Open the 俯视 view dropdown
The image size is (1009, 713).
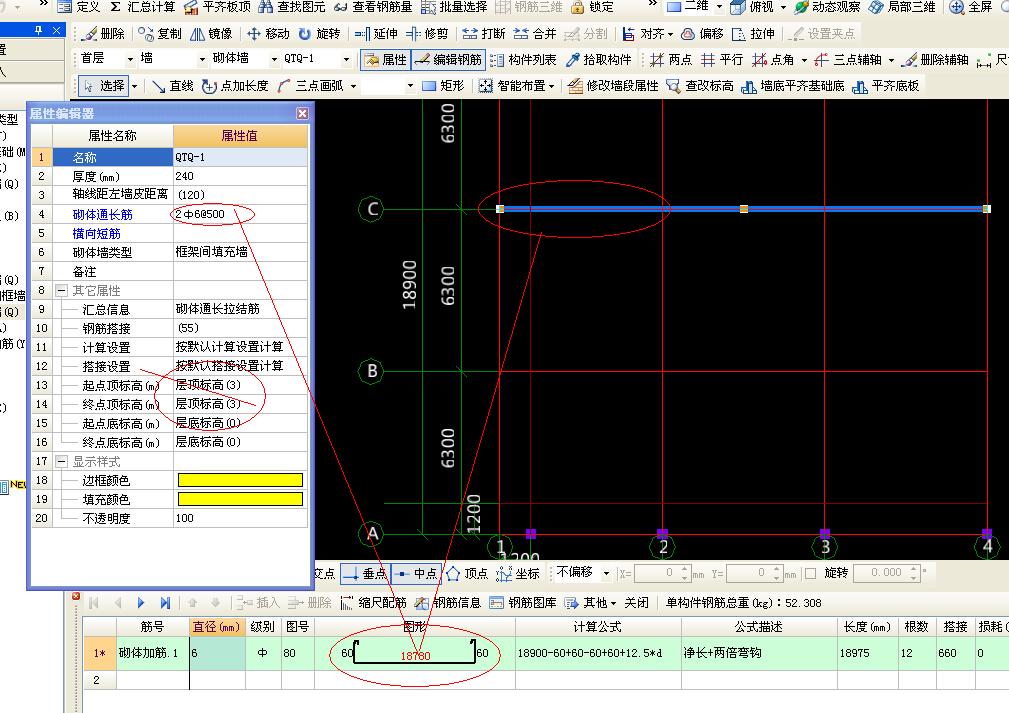[783, 7]
